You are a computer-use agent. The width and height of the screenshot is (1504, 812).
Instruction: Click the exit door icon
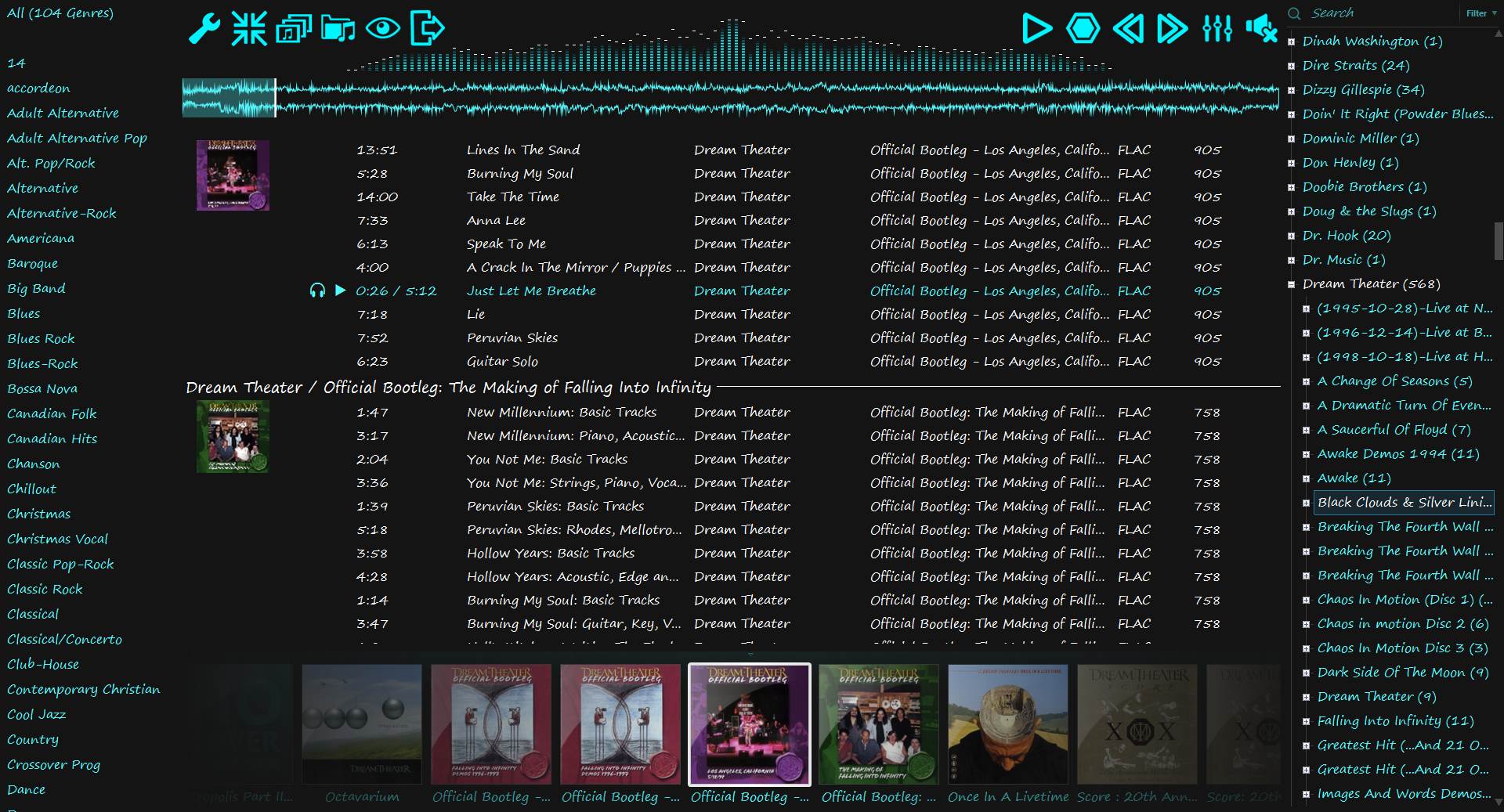[x=428, y=29]
